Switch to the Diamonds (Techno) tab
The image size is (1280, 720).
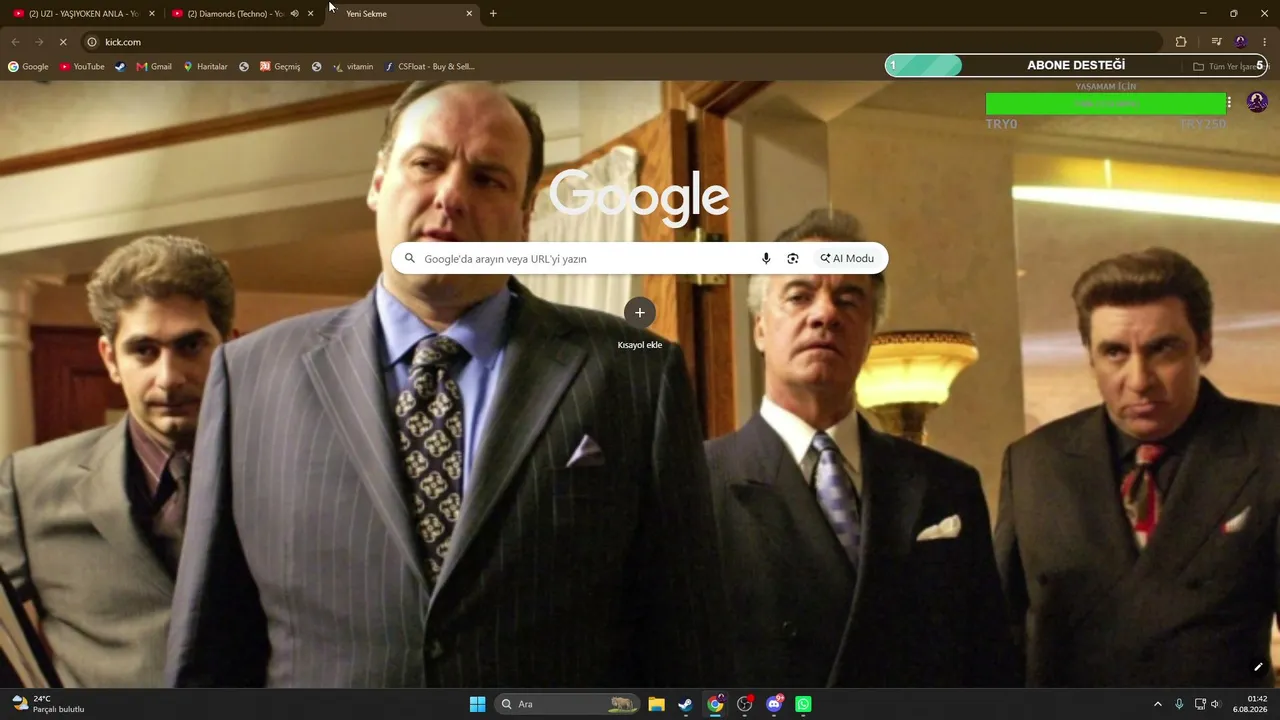243,14
